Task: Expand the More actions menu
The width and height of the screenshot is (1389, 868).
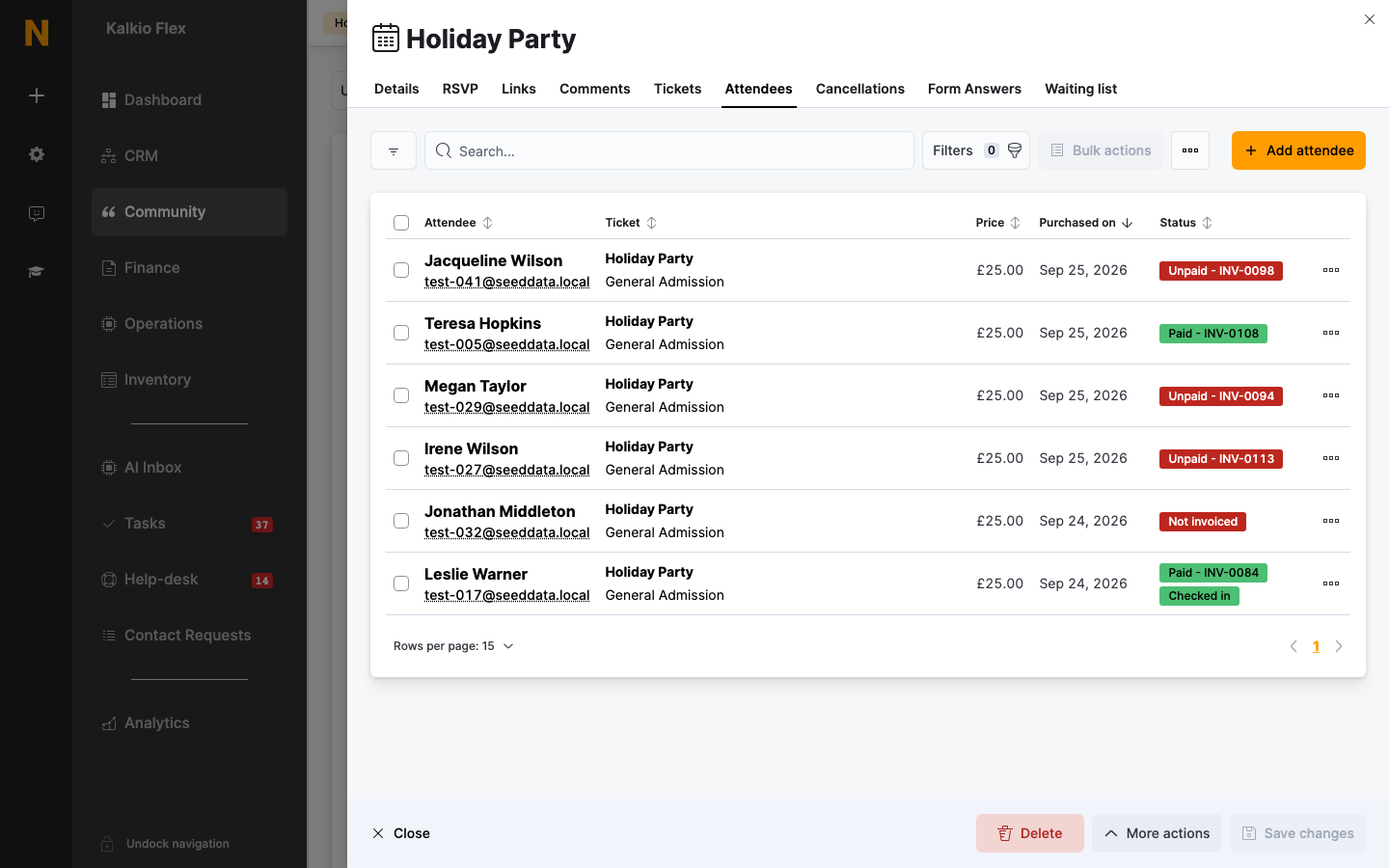Action: click(x=1157, y=833)
